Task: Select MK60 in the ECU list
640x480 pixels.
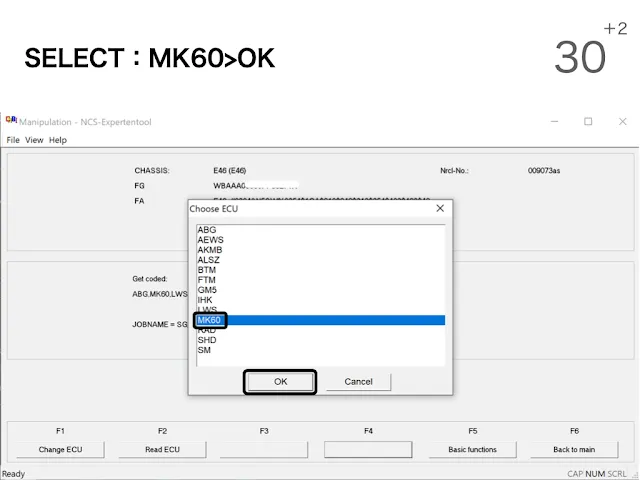Action: click(x=320, y=320)
